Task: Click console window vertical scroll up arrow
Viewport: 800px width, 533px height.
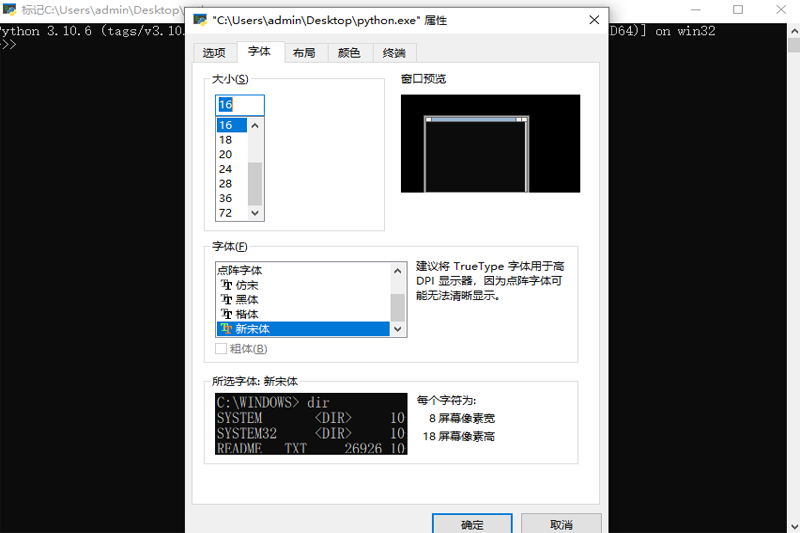Action: click(x=794, y=31)
